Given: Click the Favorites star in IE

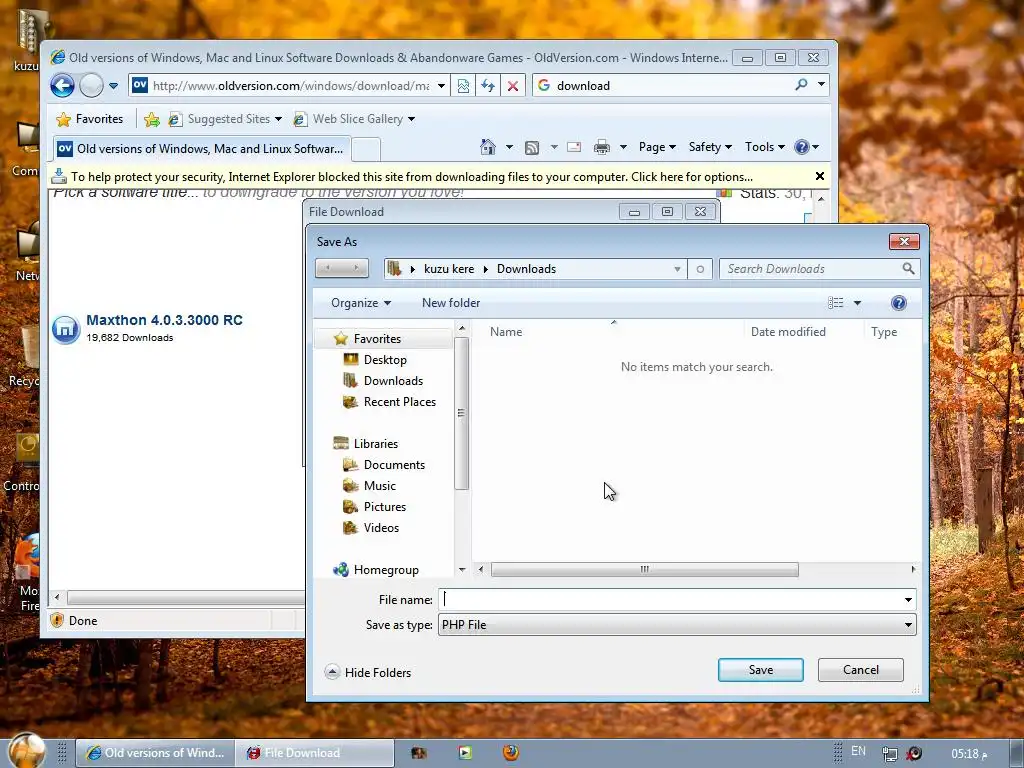Looking at the screenshot, I should click(x=63, y=120).
